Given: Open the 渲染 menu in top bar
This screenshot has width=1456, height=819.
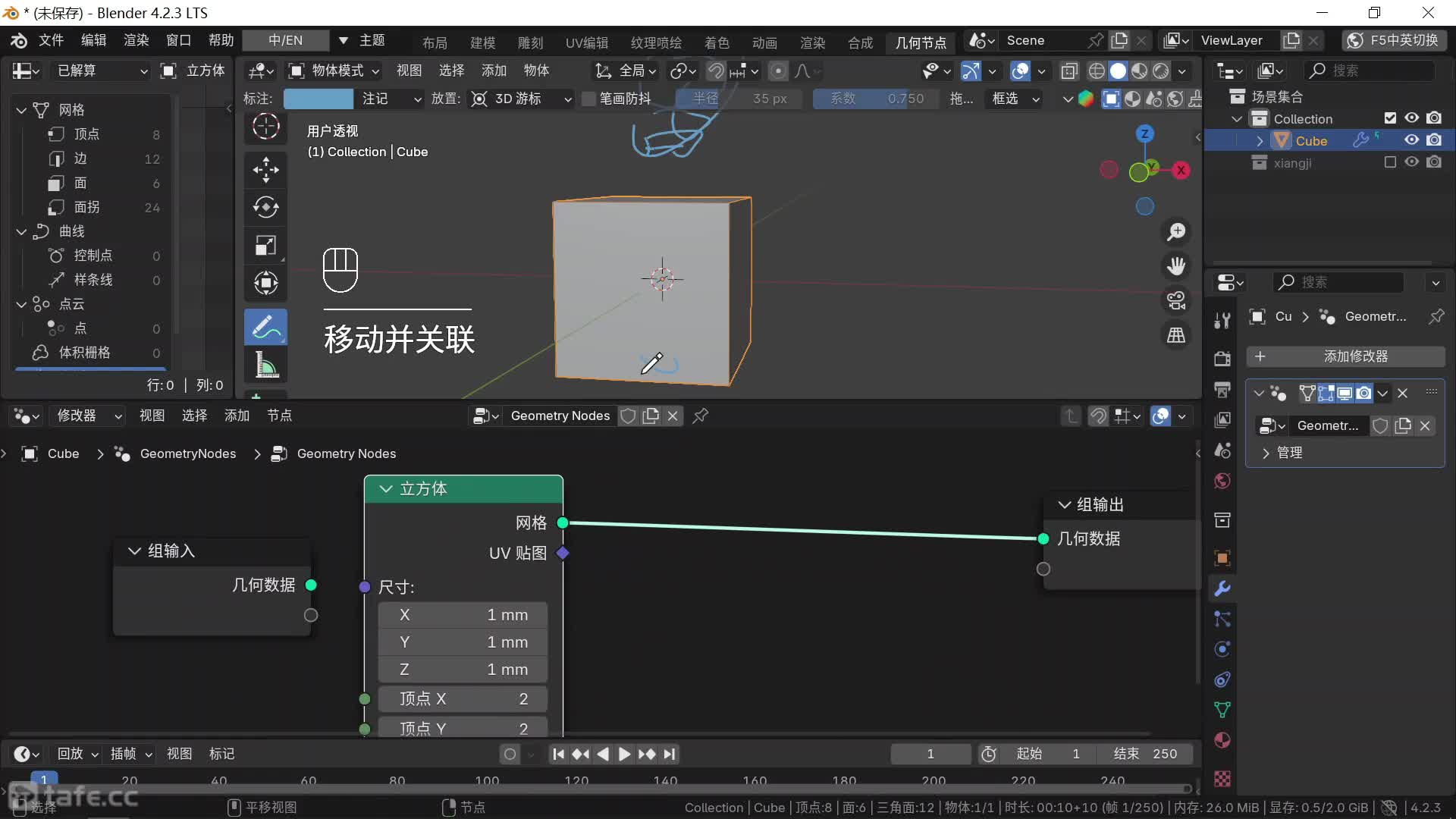Looking at the screenshot, I should point(136,40).
